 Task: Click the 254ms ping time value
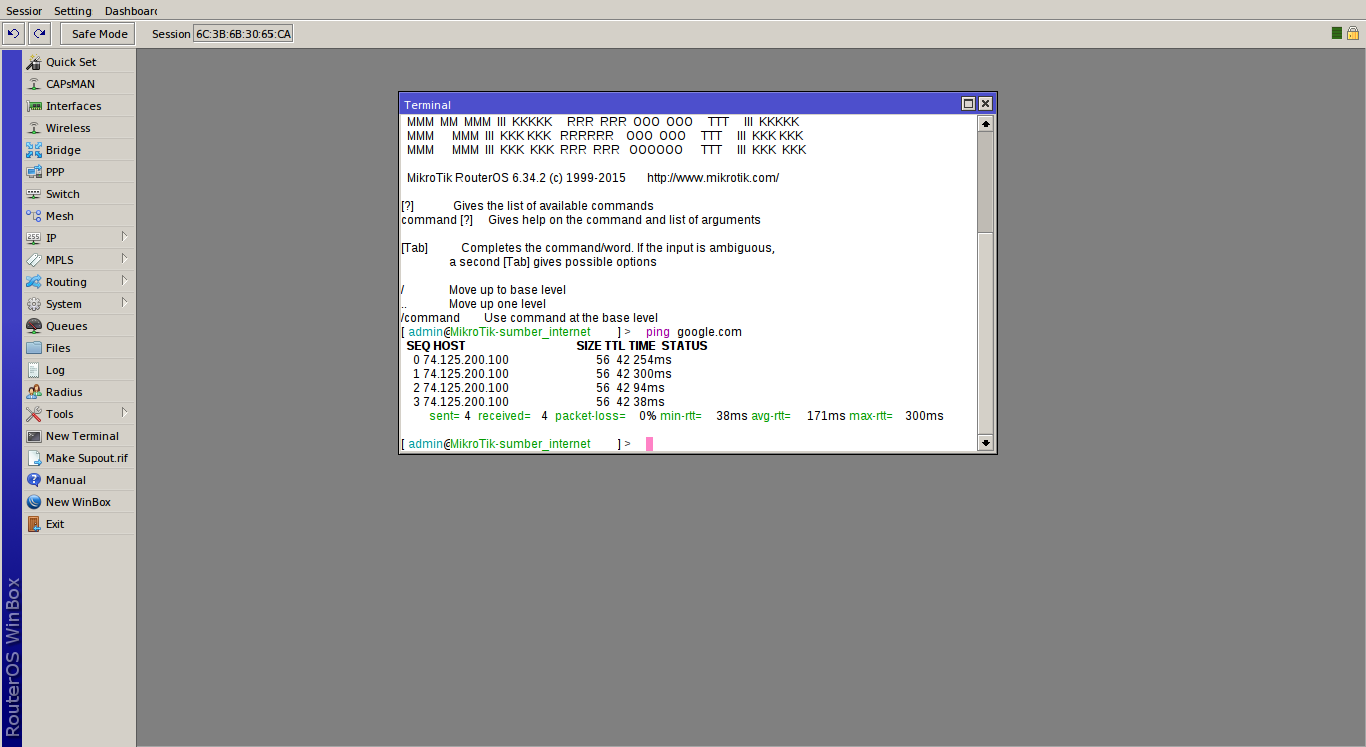652,360
